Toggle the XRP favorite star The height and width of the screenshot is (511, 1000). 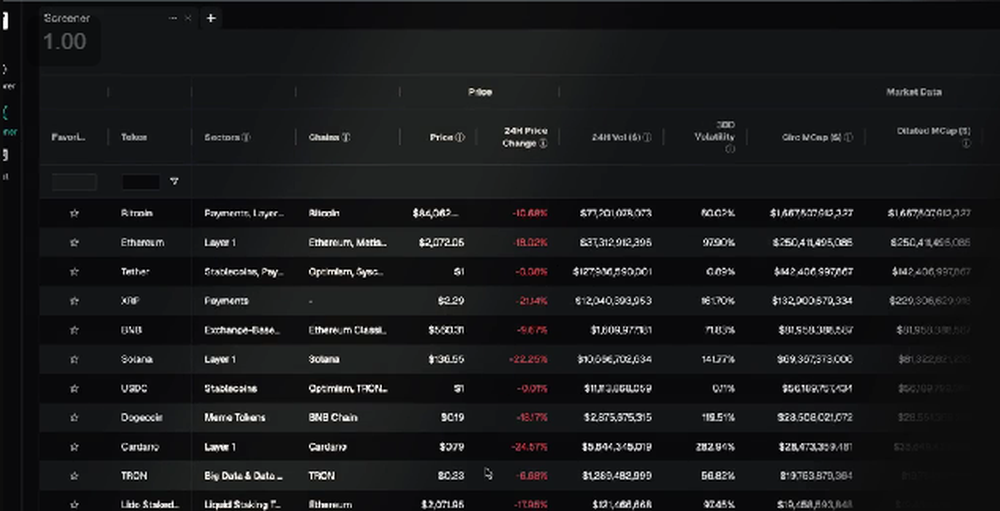click(74, 300)
